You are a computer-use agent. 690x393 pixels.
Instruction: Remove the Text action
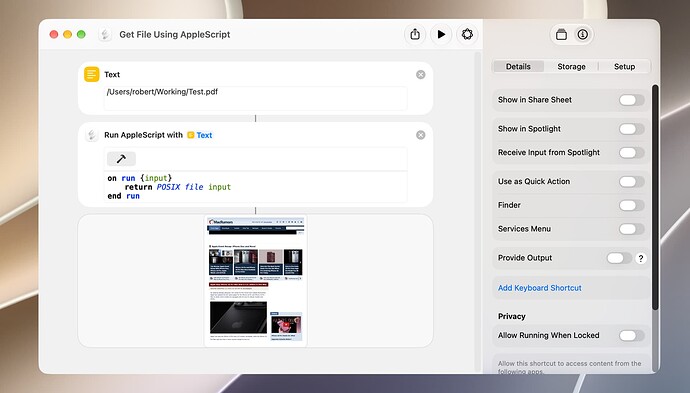pyautogui.click(x=421, y=74)
